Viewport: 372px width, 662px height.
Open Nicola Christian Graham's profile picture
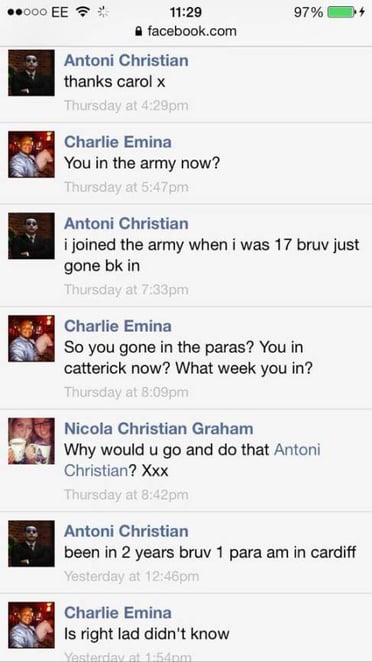(31, 441)
